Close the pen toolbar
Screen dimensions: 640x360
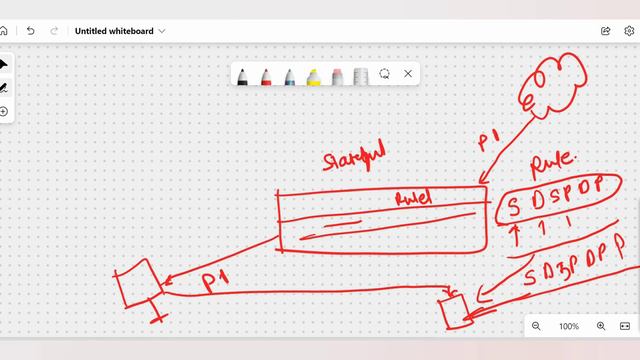point(408,74)
